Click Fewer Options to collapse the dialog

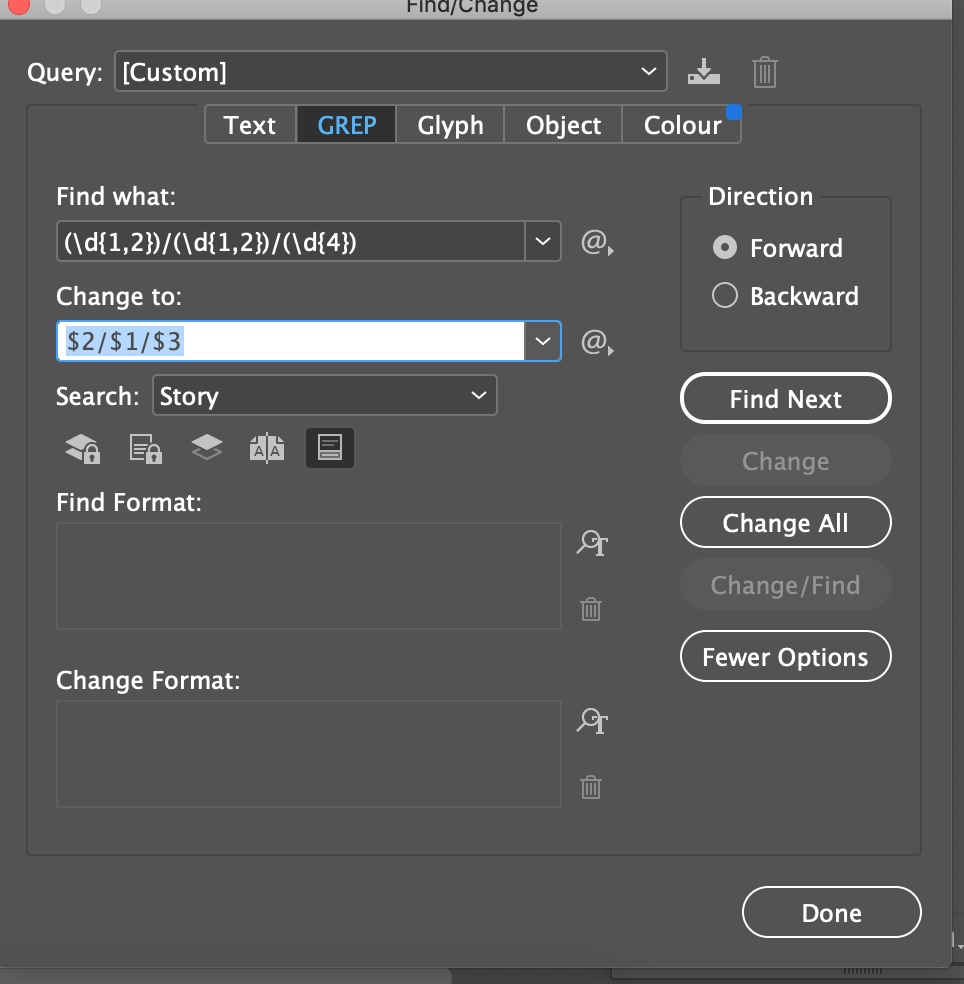coord(785,656)
